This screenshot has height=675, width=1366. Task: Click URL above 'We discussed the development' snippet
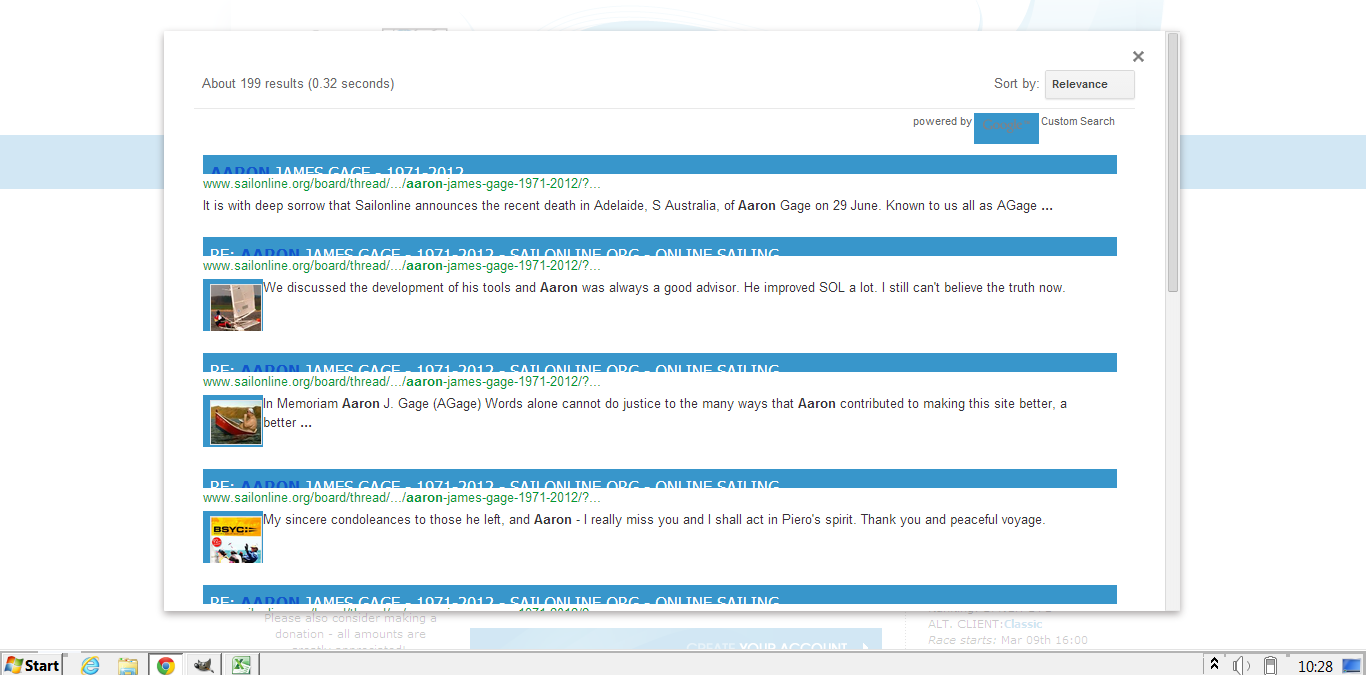click(402, 266)
